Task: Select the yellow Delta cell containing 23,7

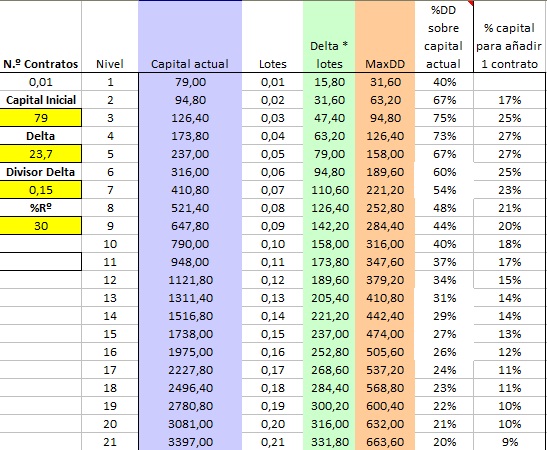Action: (40, 153)
